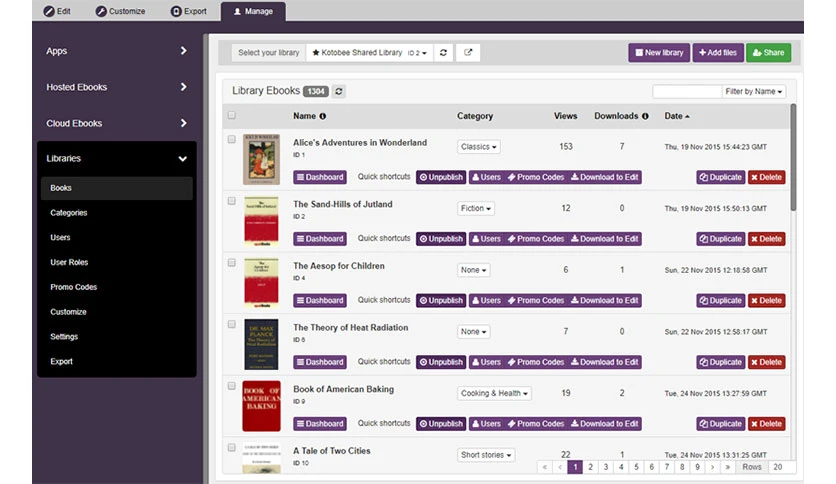This screenshot has height=484, width=836.
Task: Collapse the Libraries sidebar section
Action: tap(117, 158)
